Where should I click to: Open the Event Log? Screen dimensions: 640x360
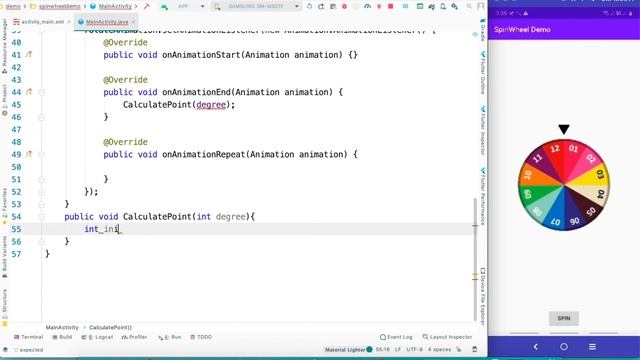[x=396, y=337]
